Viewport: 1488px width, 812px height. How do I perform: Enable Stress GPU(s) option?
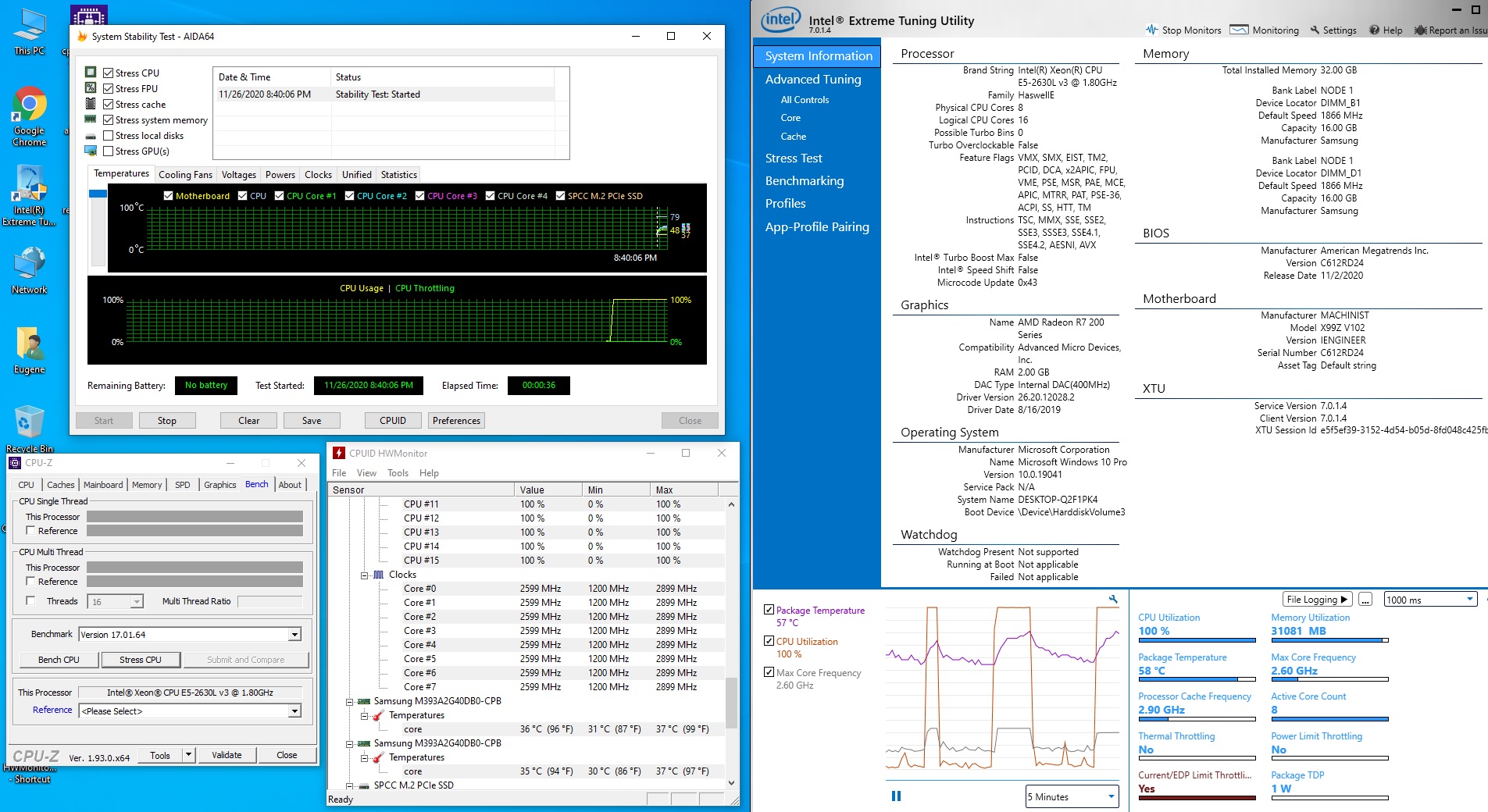[109, 151]
